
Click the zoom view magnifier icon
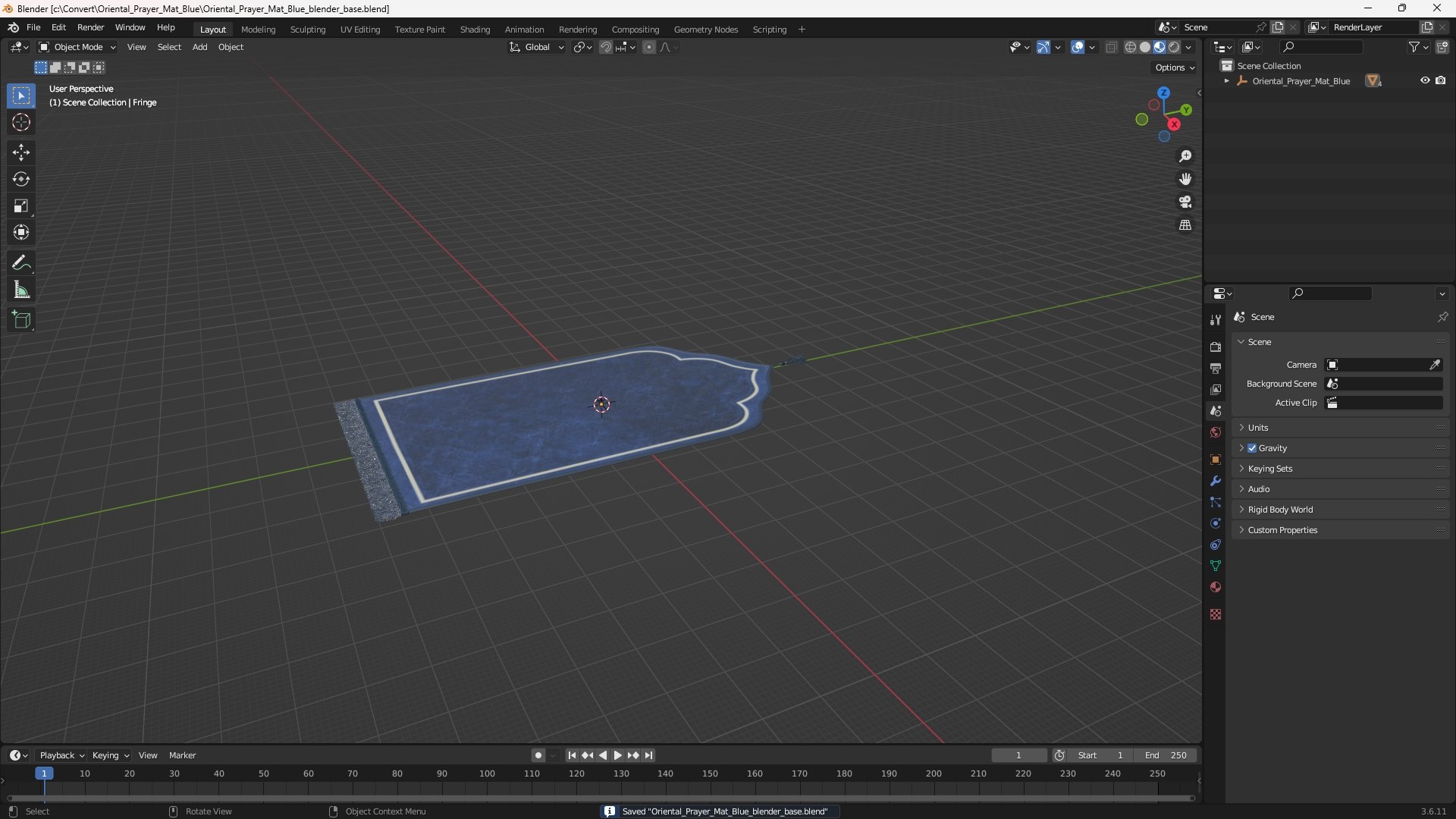click(1185, 156)
